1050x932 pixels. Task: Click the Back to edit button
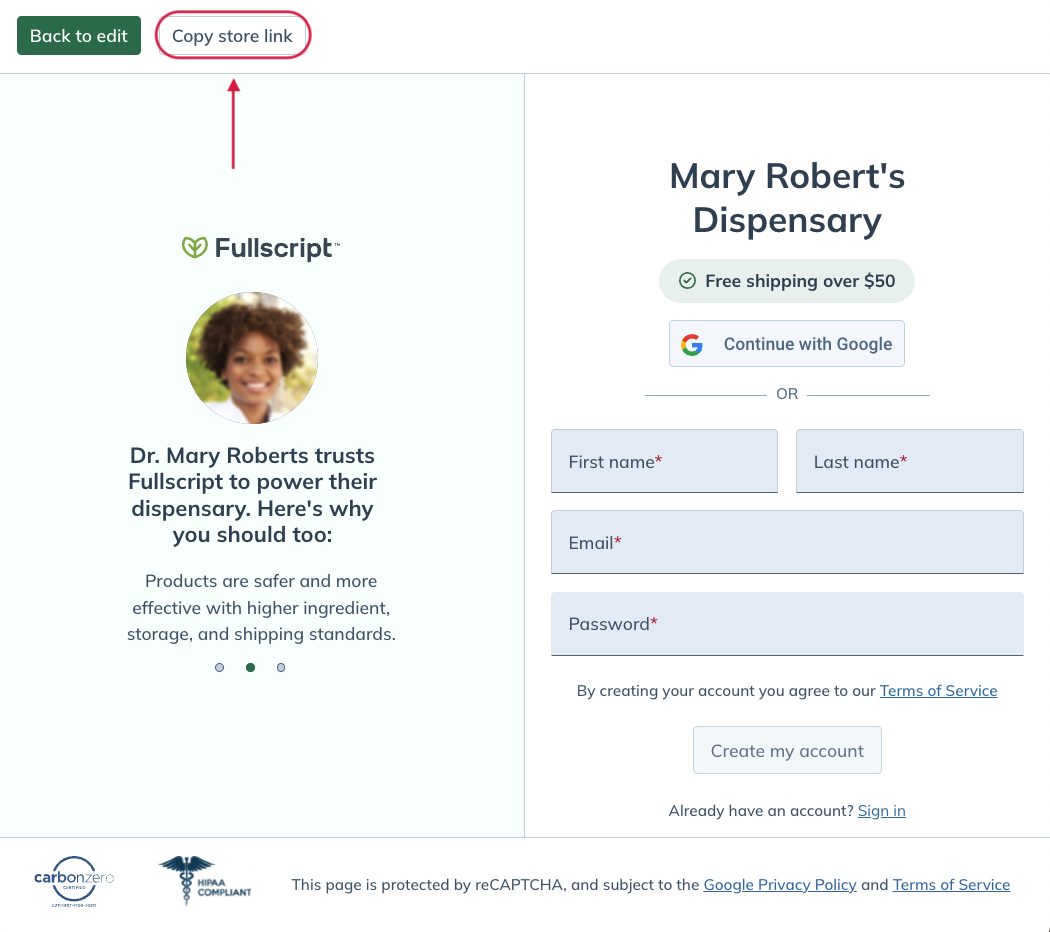(79, 35)
